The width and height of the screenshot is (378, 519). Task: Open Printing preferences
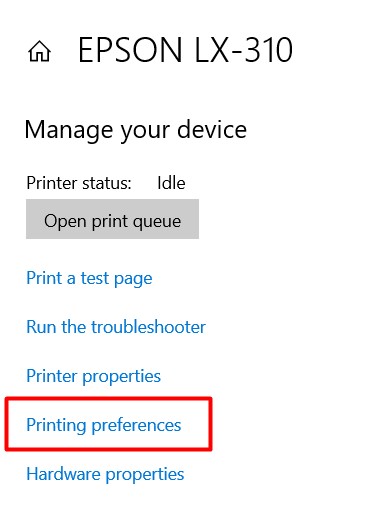coord(104,425)
